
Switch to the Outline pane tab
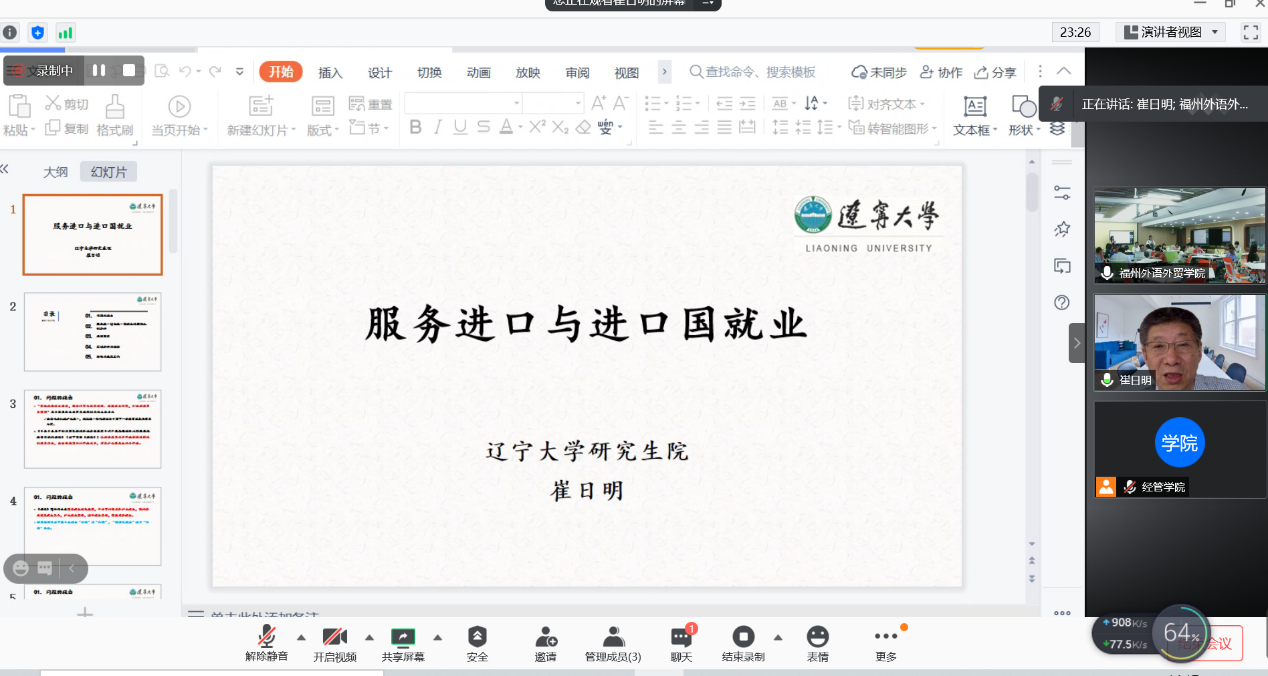click(x=55, y=171)
